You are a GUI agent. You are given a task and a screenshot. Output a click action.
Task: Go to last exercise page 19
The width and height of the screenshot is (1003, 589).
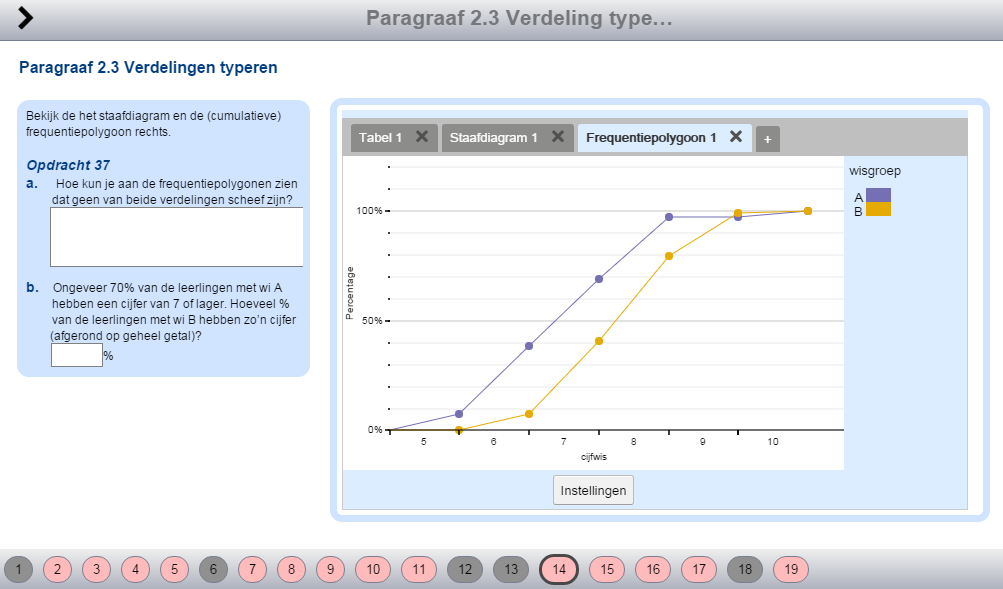[790, 569]
